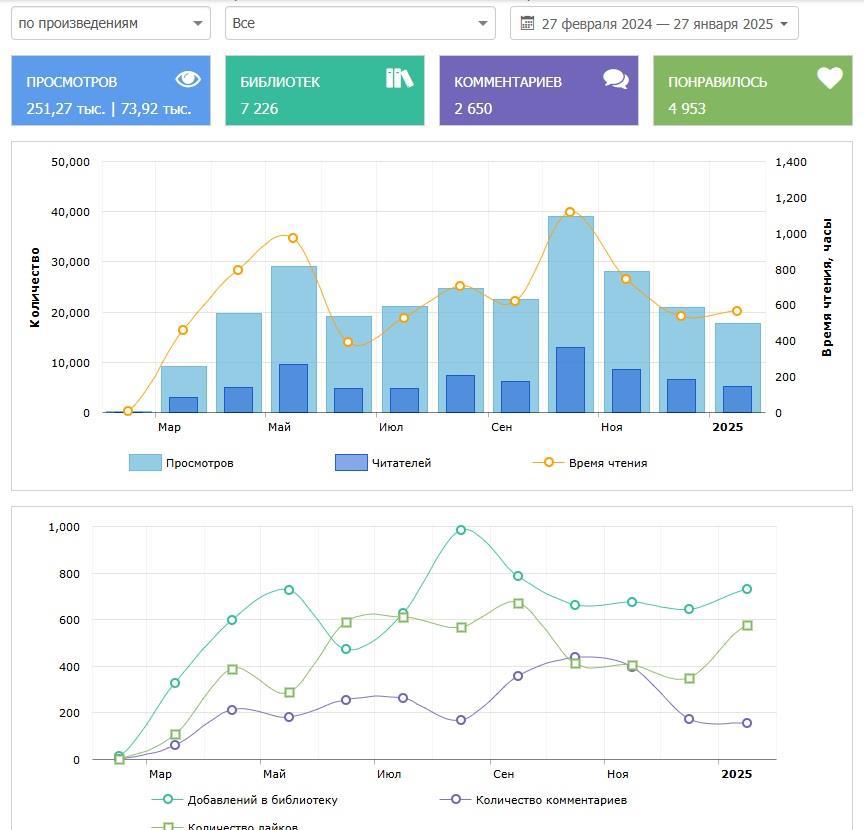Image resolution: width=864 pixels, height=830 pixels.
Task: Select the Просмотров 251,27 тыс. stat card
Action: pyautogui.click(x=110, y=91)
